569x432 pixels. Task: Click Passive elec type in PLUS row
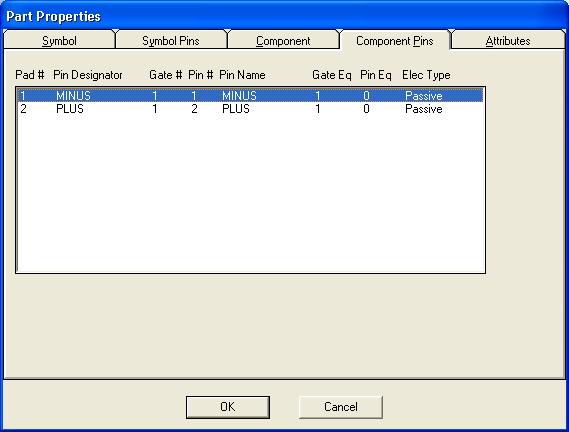[423, 109]
